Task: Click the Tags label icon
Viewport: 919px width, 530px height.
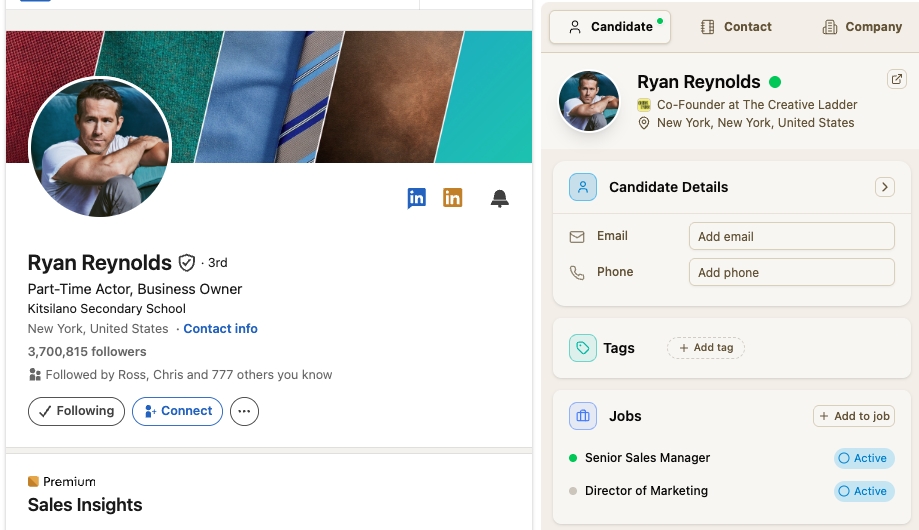Action: [583, 348]
